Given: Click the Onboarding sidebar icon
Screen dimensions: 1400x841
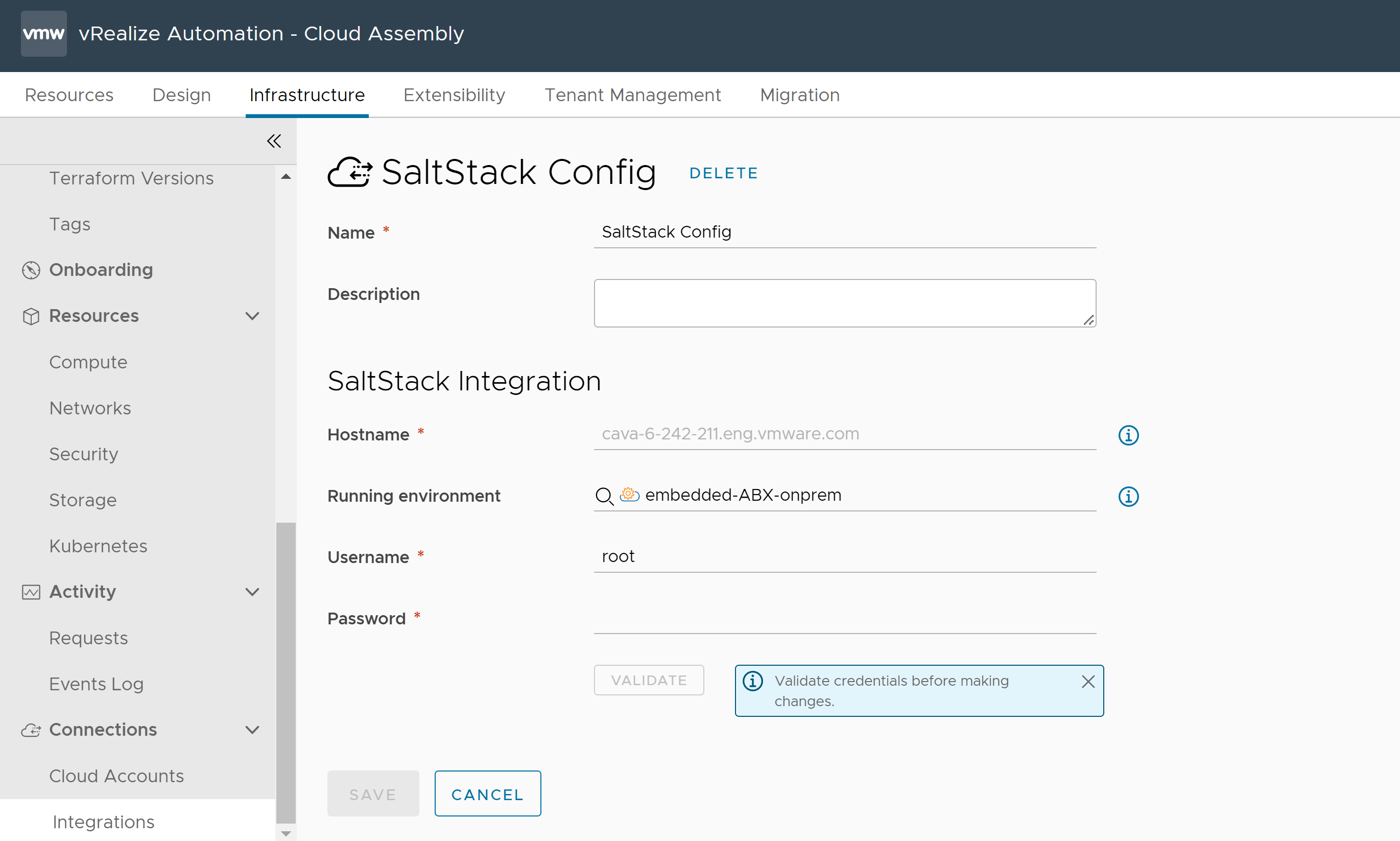Looking at the screenshot, I should [30, 269].
